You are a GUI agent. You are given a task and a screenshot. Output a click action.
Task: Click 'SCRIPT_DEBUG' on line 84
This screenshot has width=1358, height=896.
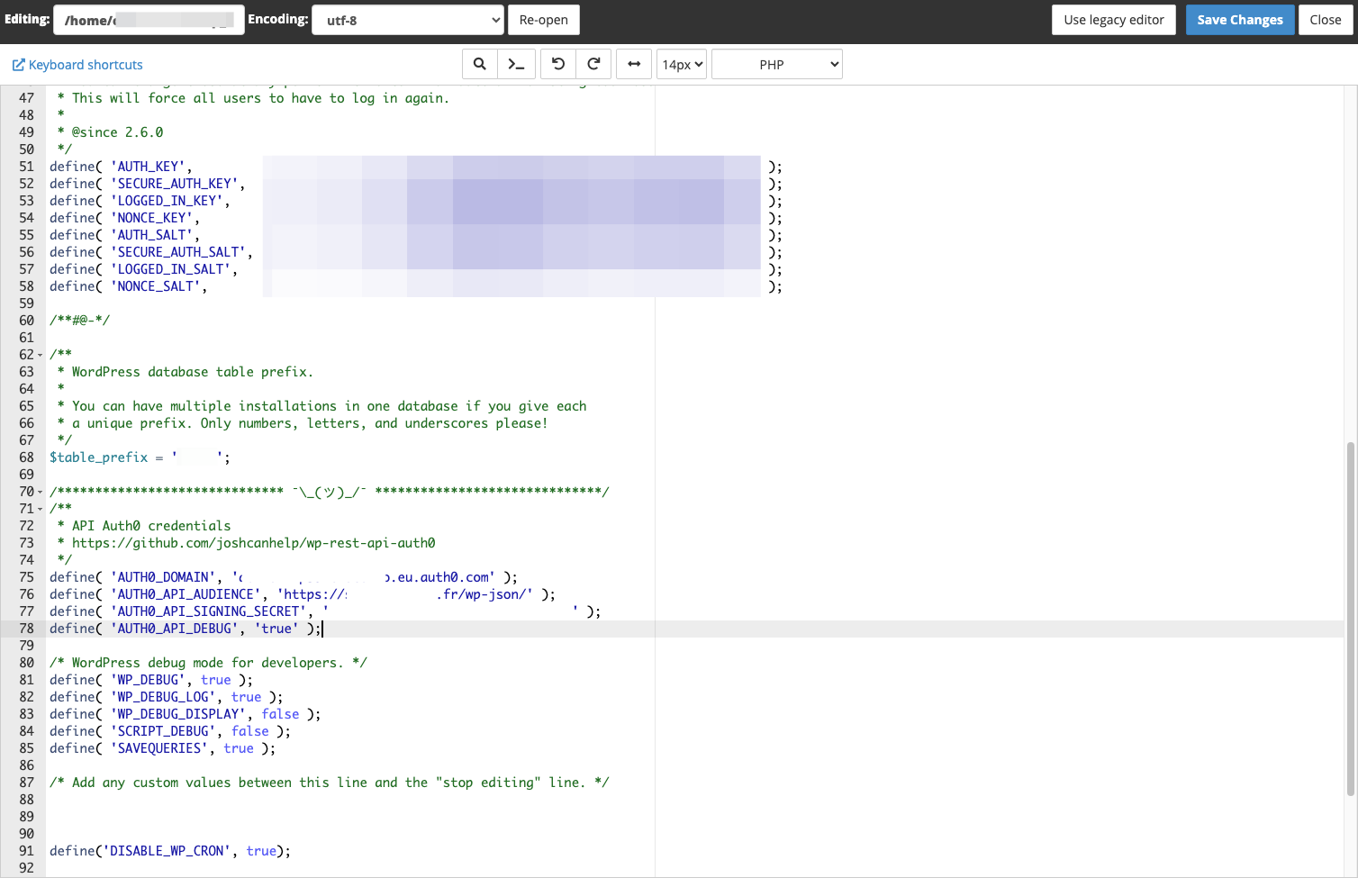[163, 731]
